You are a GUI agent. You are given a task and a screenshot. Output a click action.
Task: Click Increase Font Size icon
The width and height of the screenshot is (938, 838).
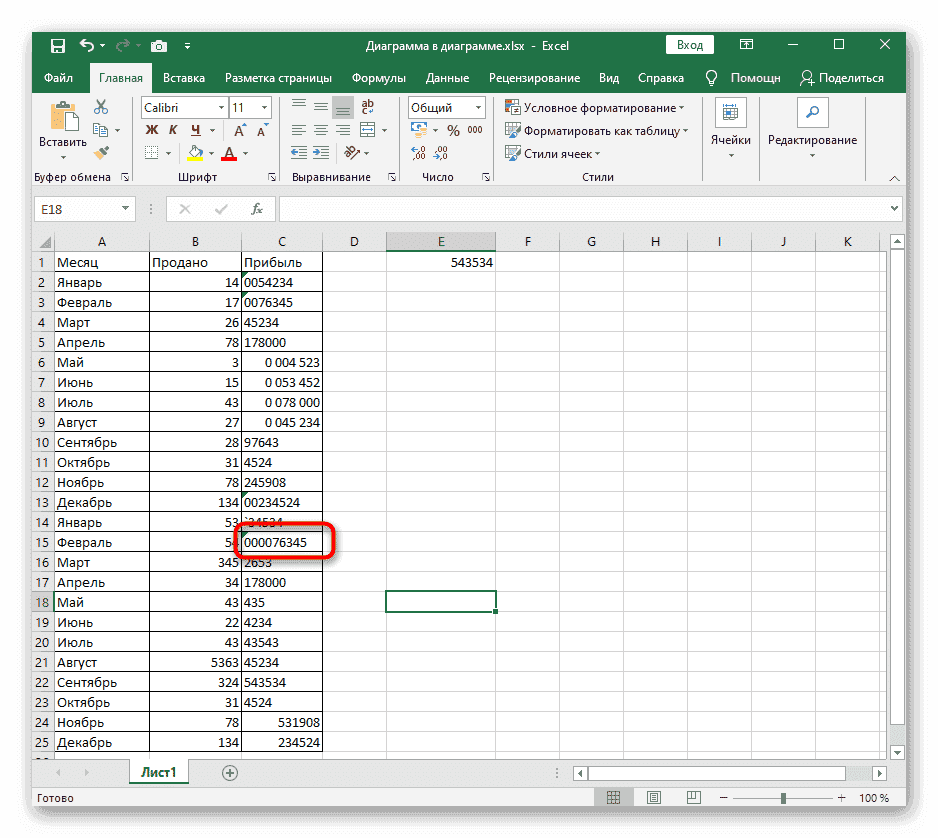(x=238, y=130)
